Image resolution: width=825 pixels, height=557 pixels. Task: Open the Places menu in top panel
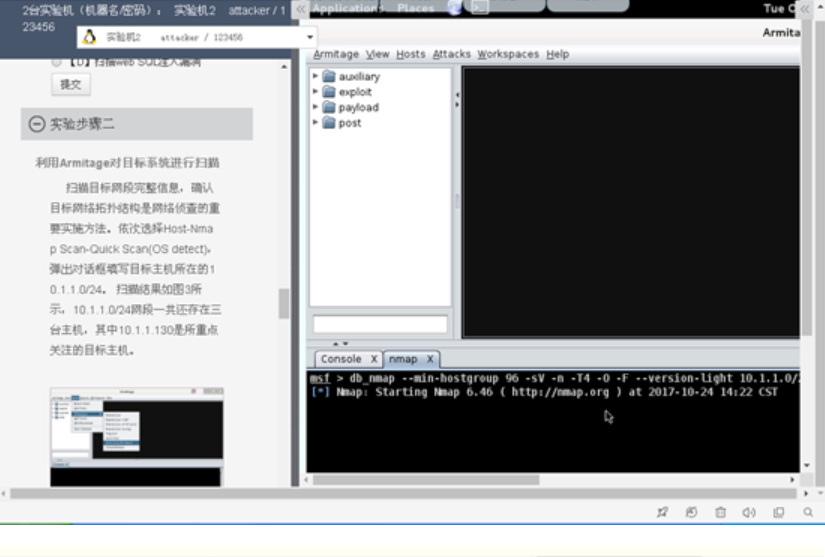coord(416,8)
